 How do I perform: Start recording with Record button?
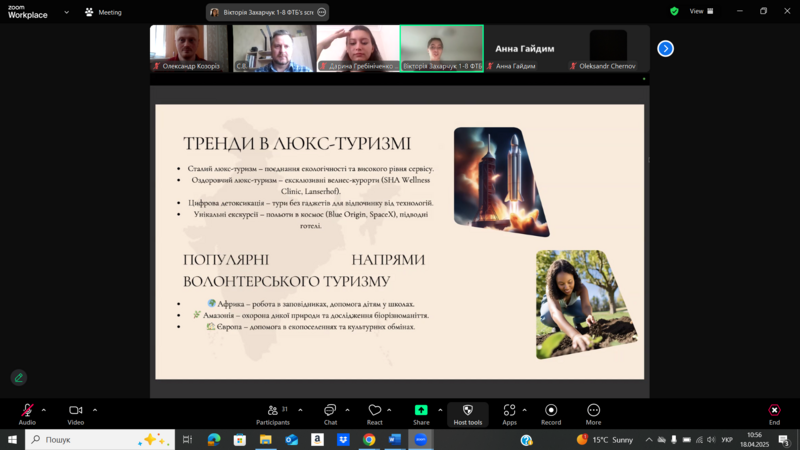[x=551, y=414]
